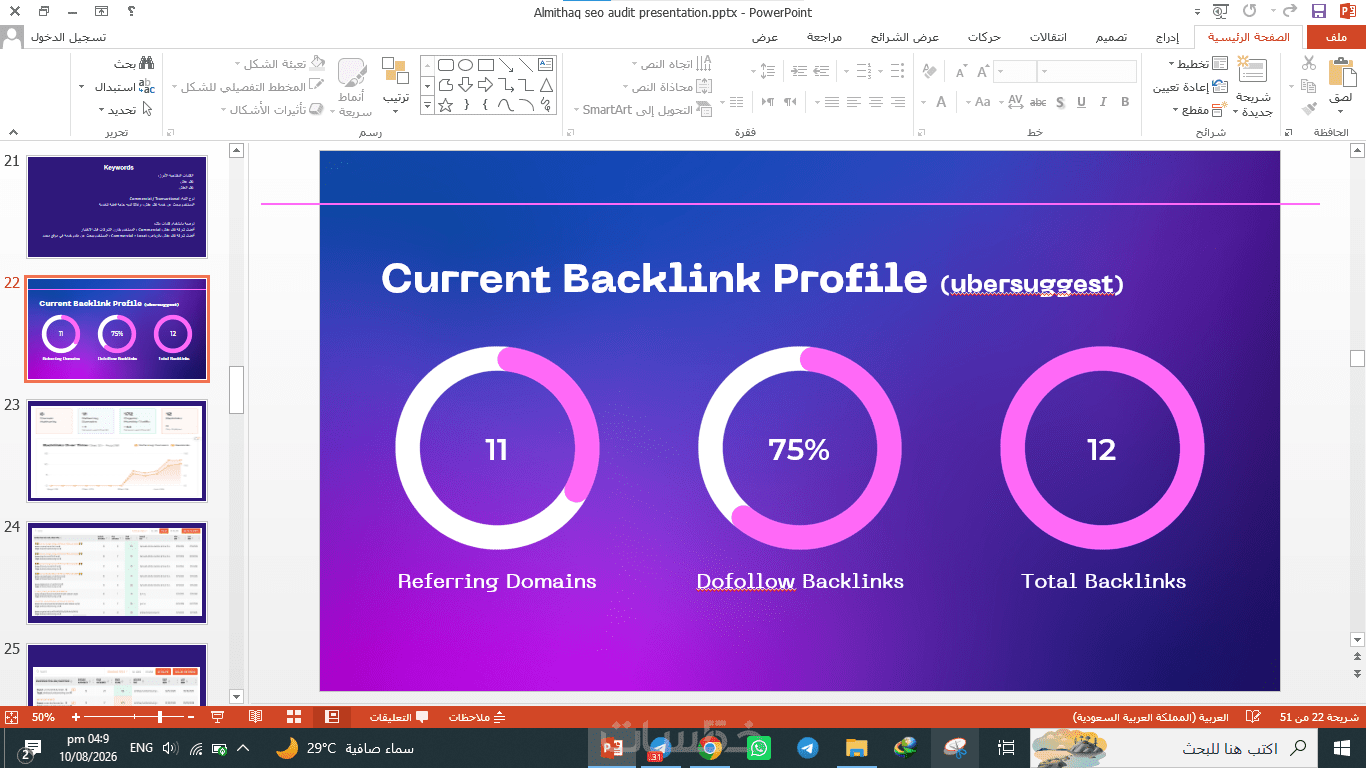The height and width of the screenshot is (768, 1366).
Task: Open the font size combo box
Action: click(1015, 72)
